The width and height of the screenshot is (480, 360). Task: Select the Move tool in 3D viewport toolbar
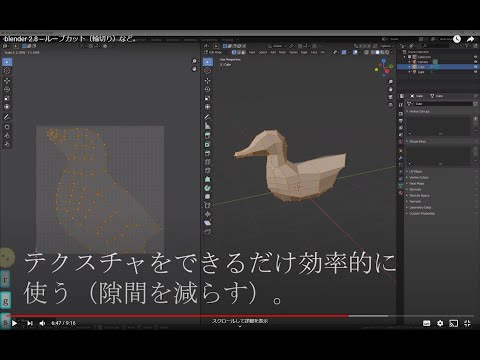tap(207, 81)
